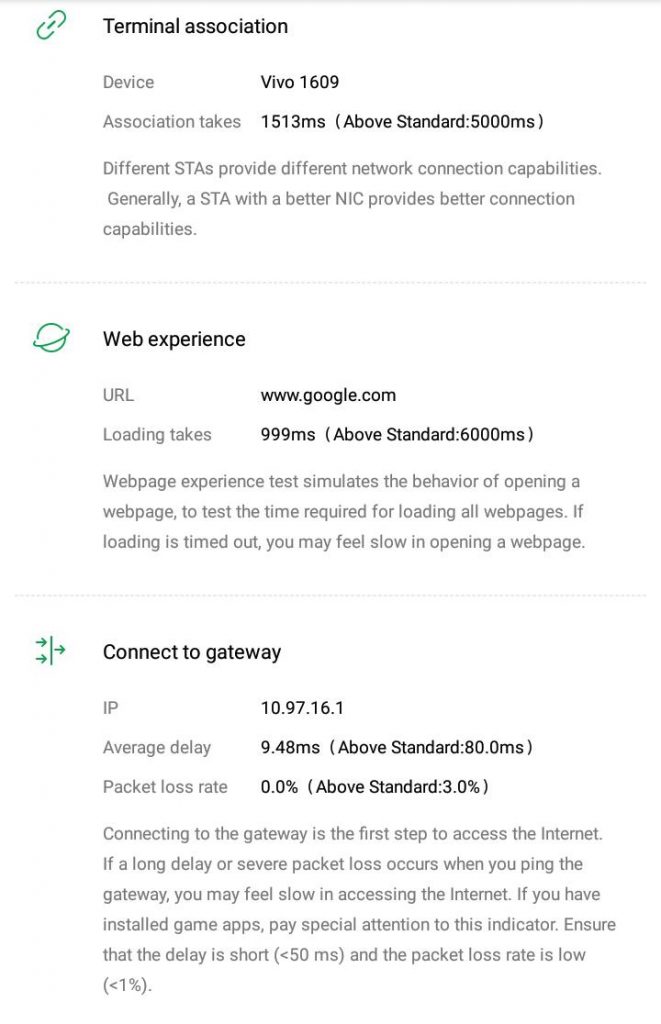The image size is (661, 1024).
Task: Click the 1513ms association time value
Action: 293,122
